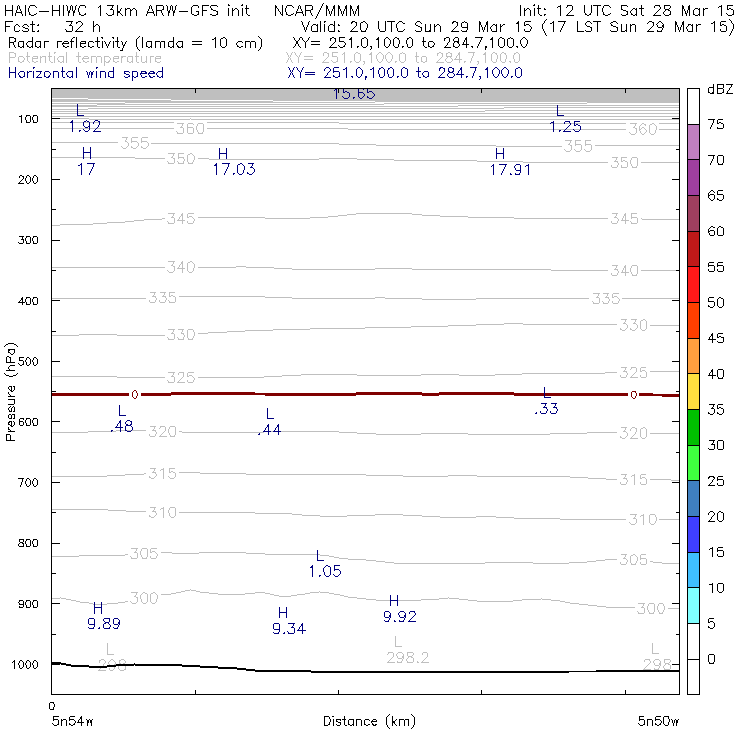
Task: Click the left '0' label on the red line
Action: pos(135,395)
